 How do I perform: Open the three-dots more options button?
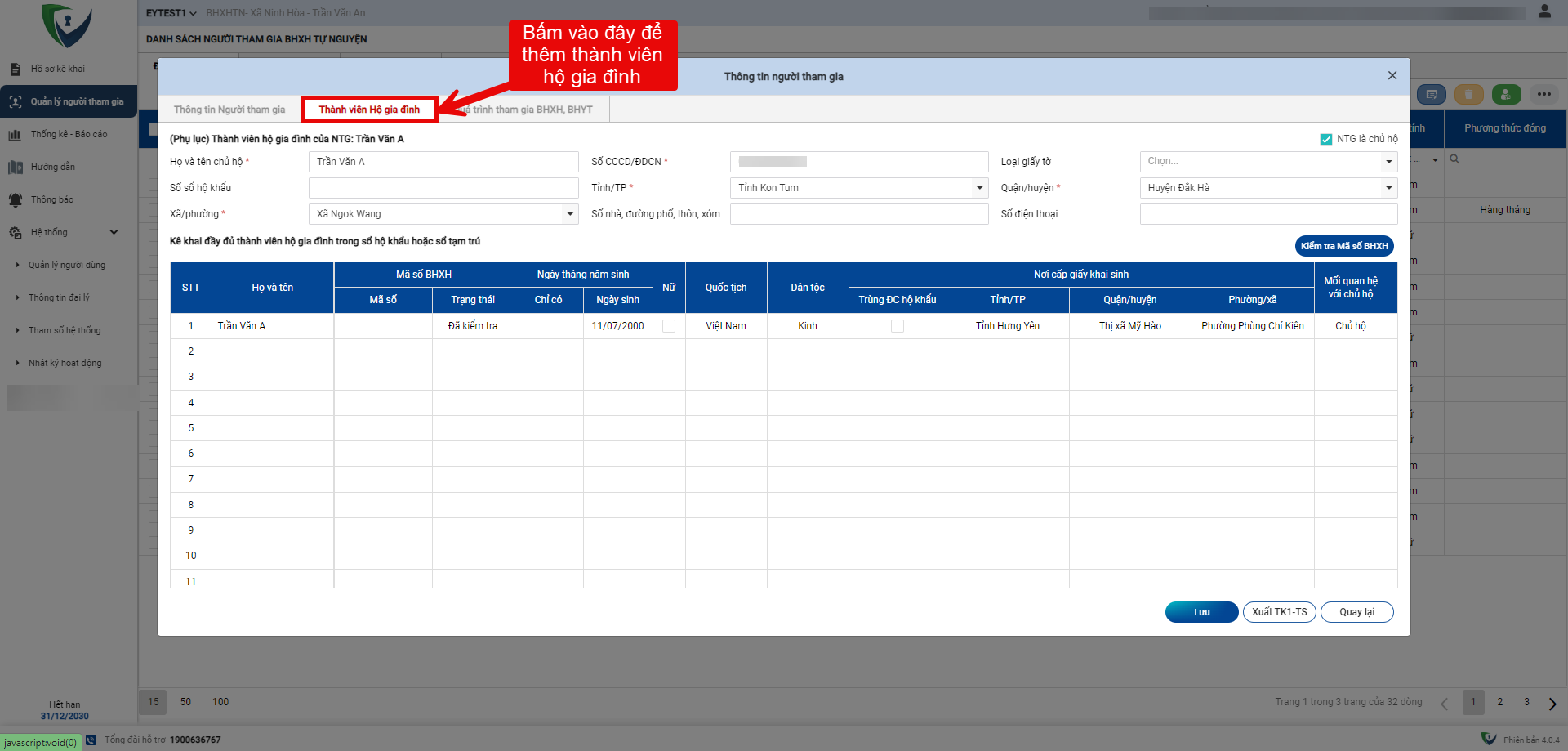pyautogui.click(x=1543, y=95)
